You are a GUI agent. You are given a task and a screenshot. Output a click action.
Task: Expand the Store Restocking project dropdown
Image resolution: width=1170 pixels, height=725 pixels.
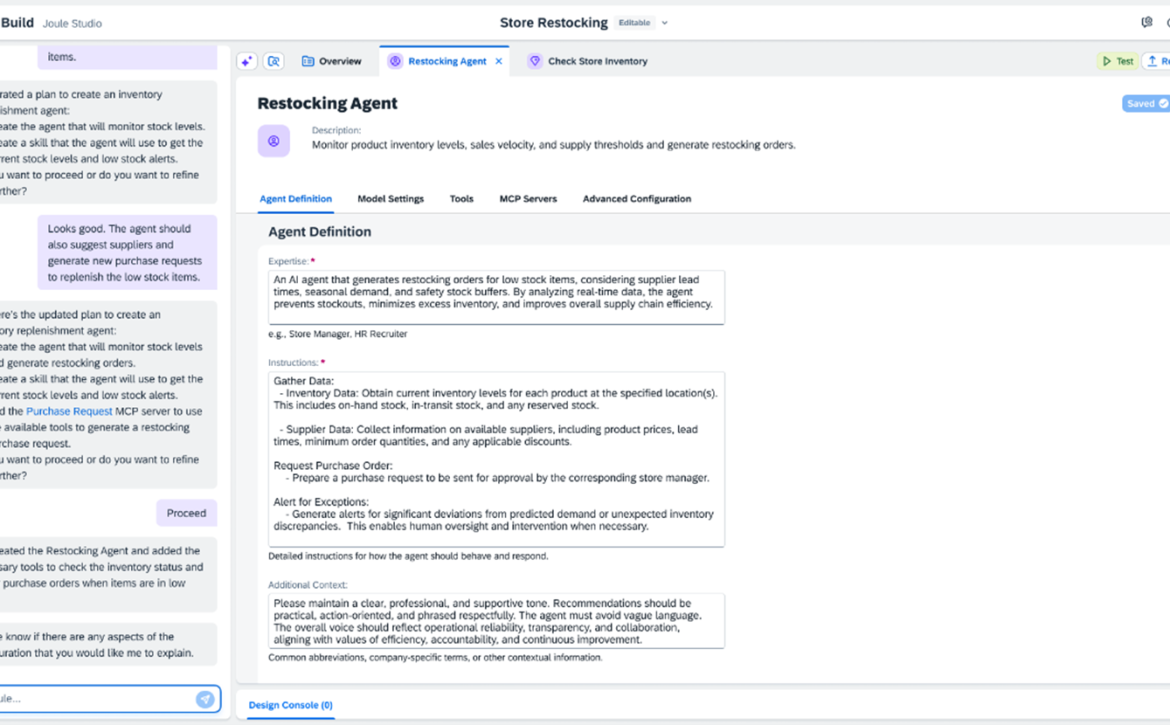point(665,23)
